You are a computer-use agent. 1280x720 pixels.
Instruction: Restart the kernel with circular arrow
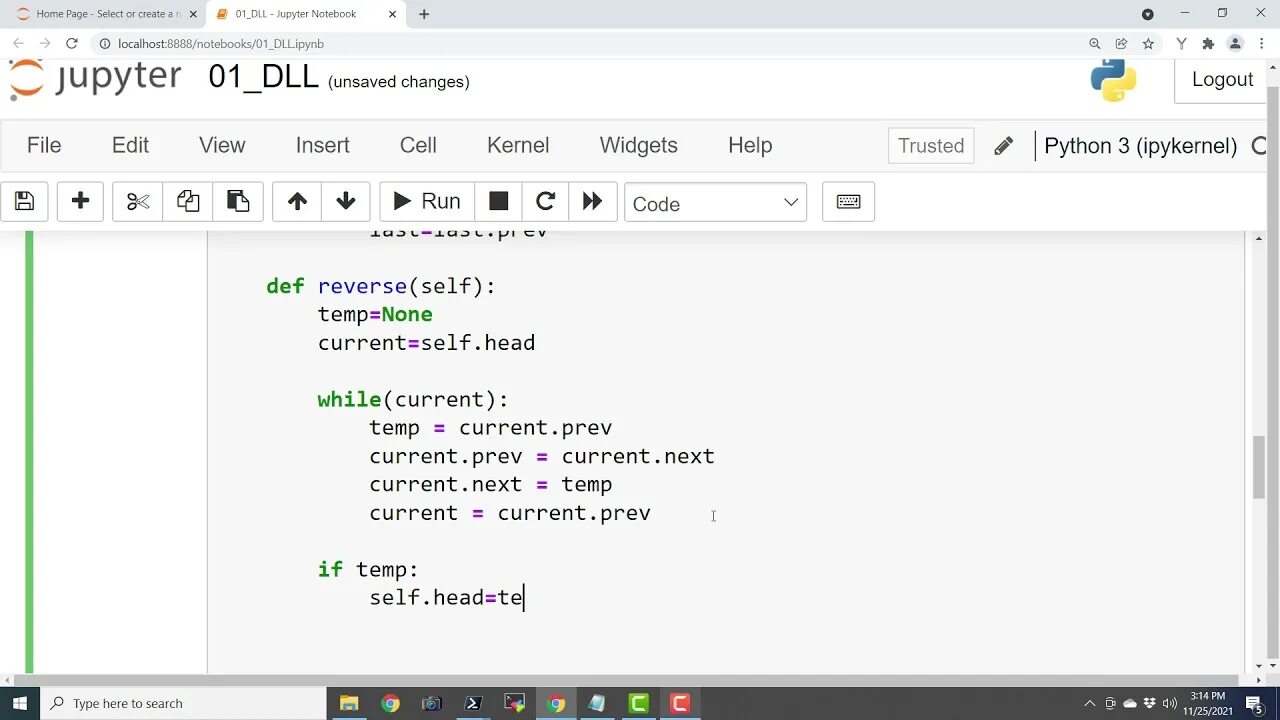click(x=545, y=202)
